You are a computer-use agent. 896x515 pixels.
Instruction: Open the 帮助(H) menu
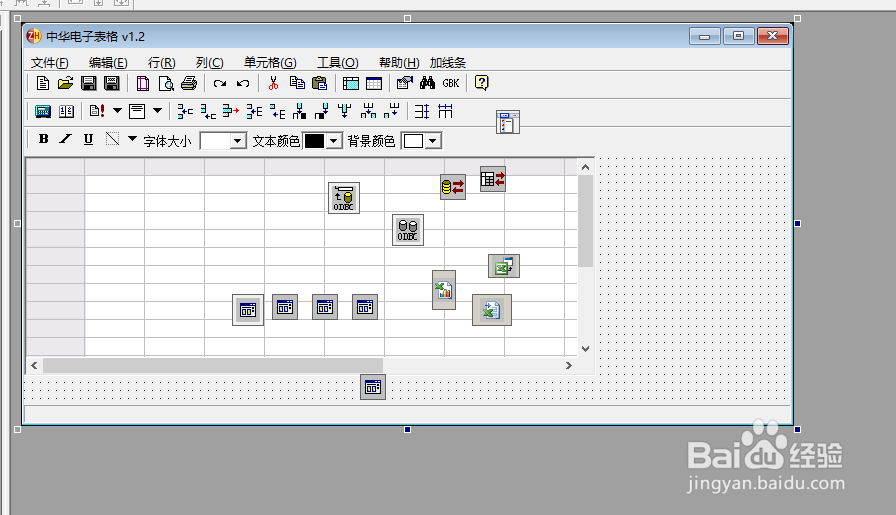point(399,63)
